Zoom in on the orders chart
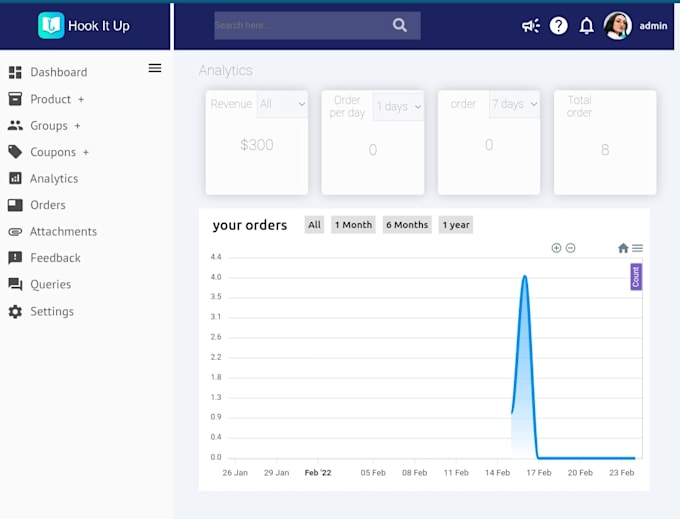The image size is (680, 519). pyautogui.click(x=556, y=248)
